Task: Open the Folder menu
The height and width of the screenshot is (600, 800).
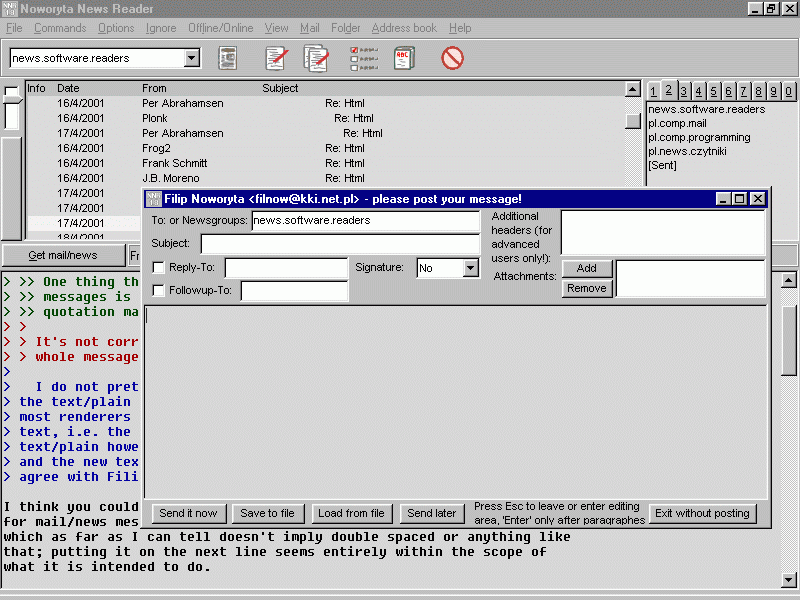Action: [x=345, y=28]
